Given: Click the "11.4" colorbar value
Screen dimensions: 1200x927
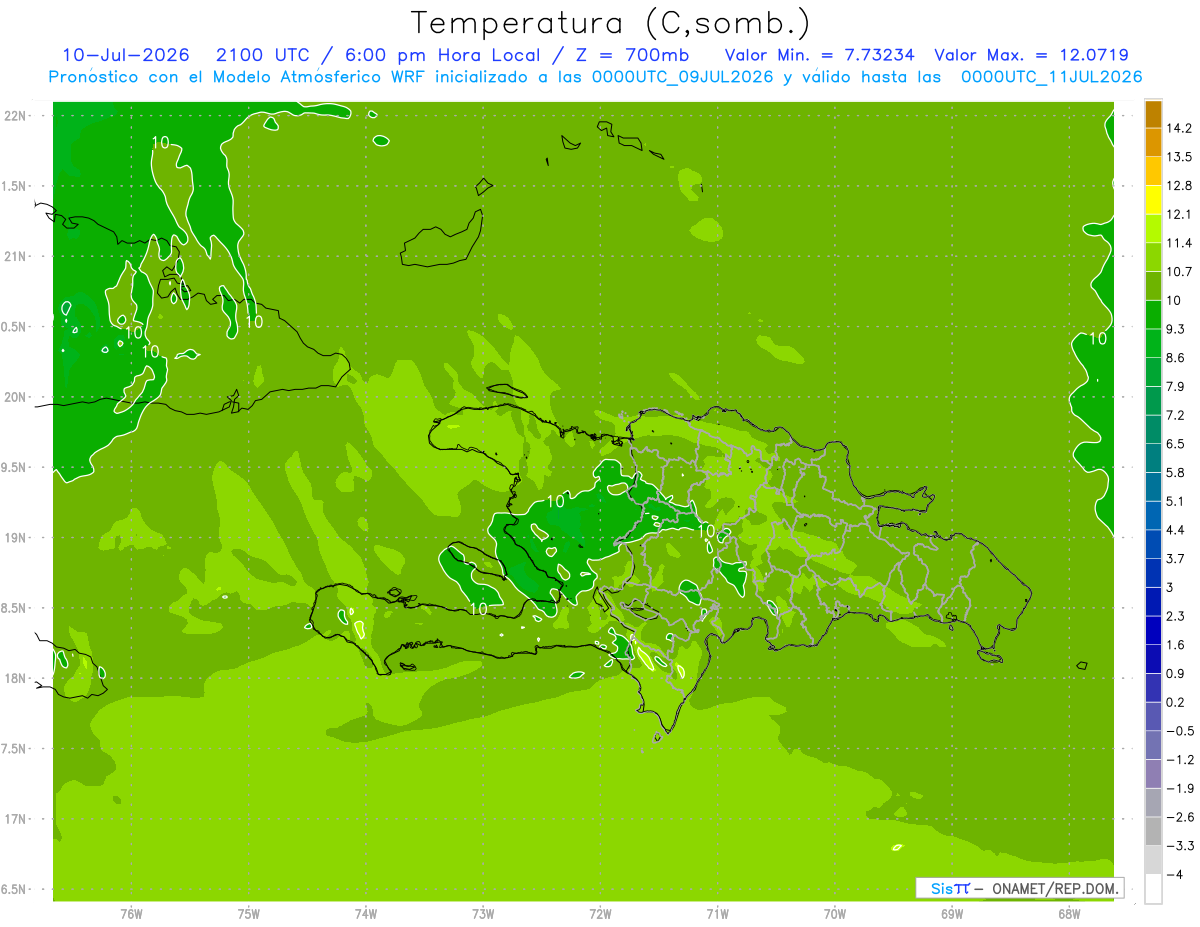Looking at the screenshot, I should click(1179, 243).
